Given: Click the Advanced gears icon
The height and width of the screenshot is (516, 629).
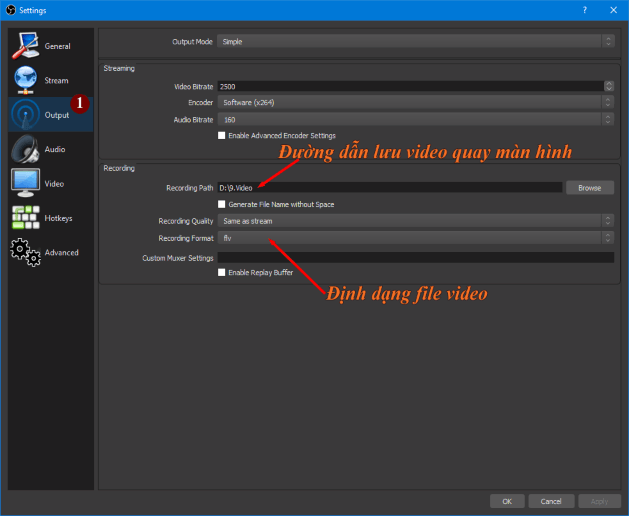Looking at the screenshot, I should pyautogui.click(x=26, y=252).
